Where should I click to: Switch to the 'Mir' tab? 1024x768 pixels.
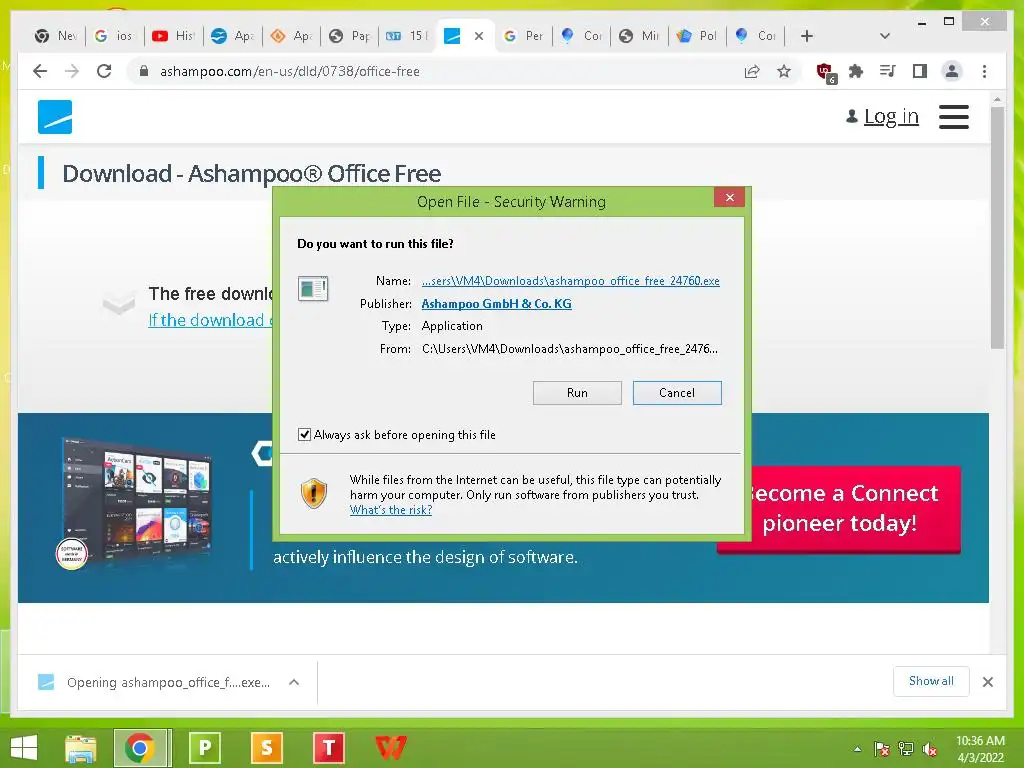click(639, 36)
